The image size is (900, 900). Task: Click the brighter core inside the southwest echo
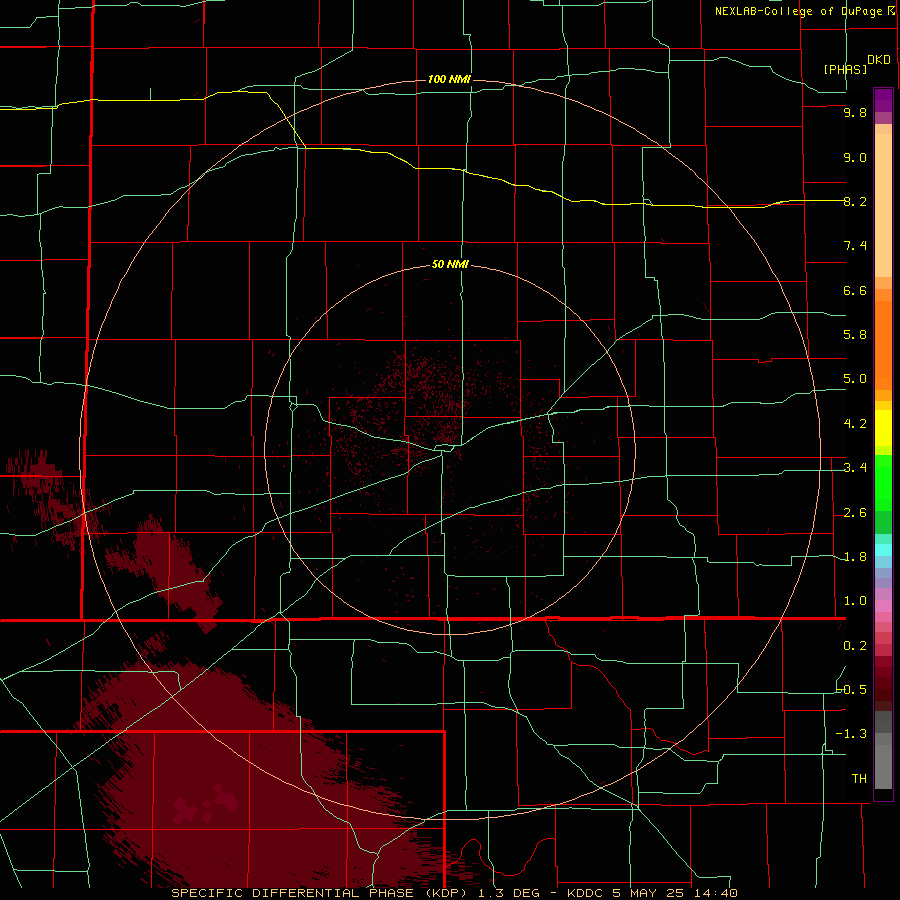[205, 804]
